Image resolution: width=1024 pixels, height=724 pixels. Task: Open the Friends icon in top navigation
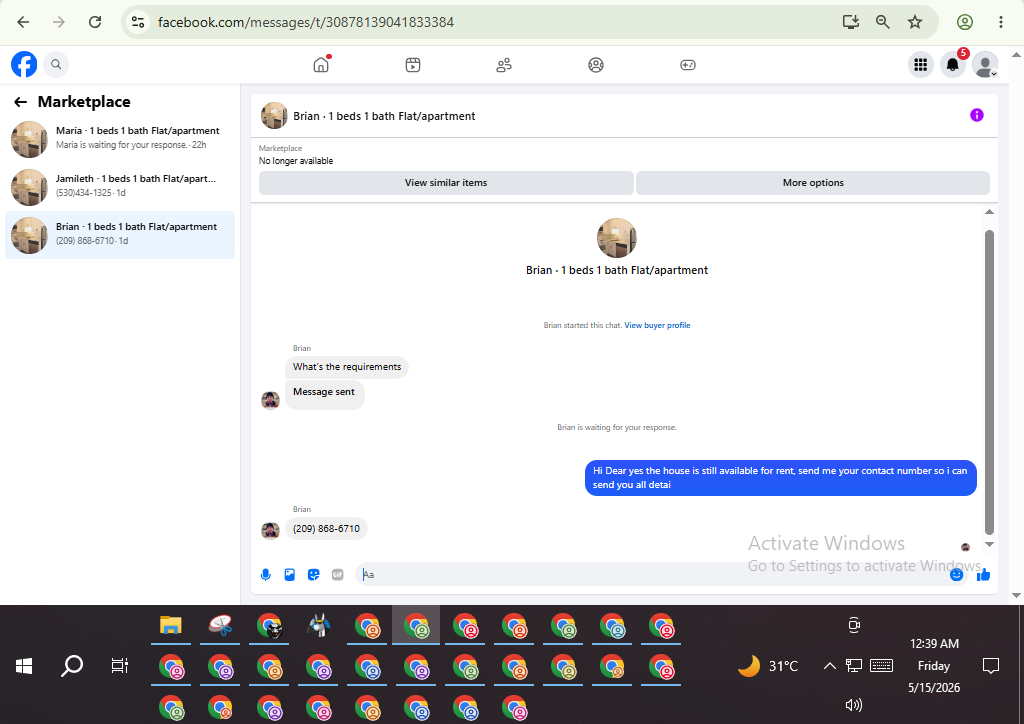coord(504,65)
